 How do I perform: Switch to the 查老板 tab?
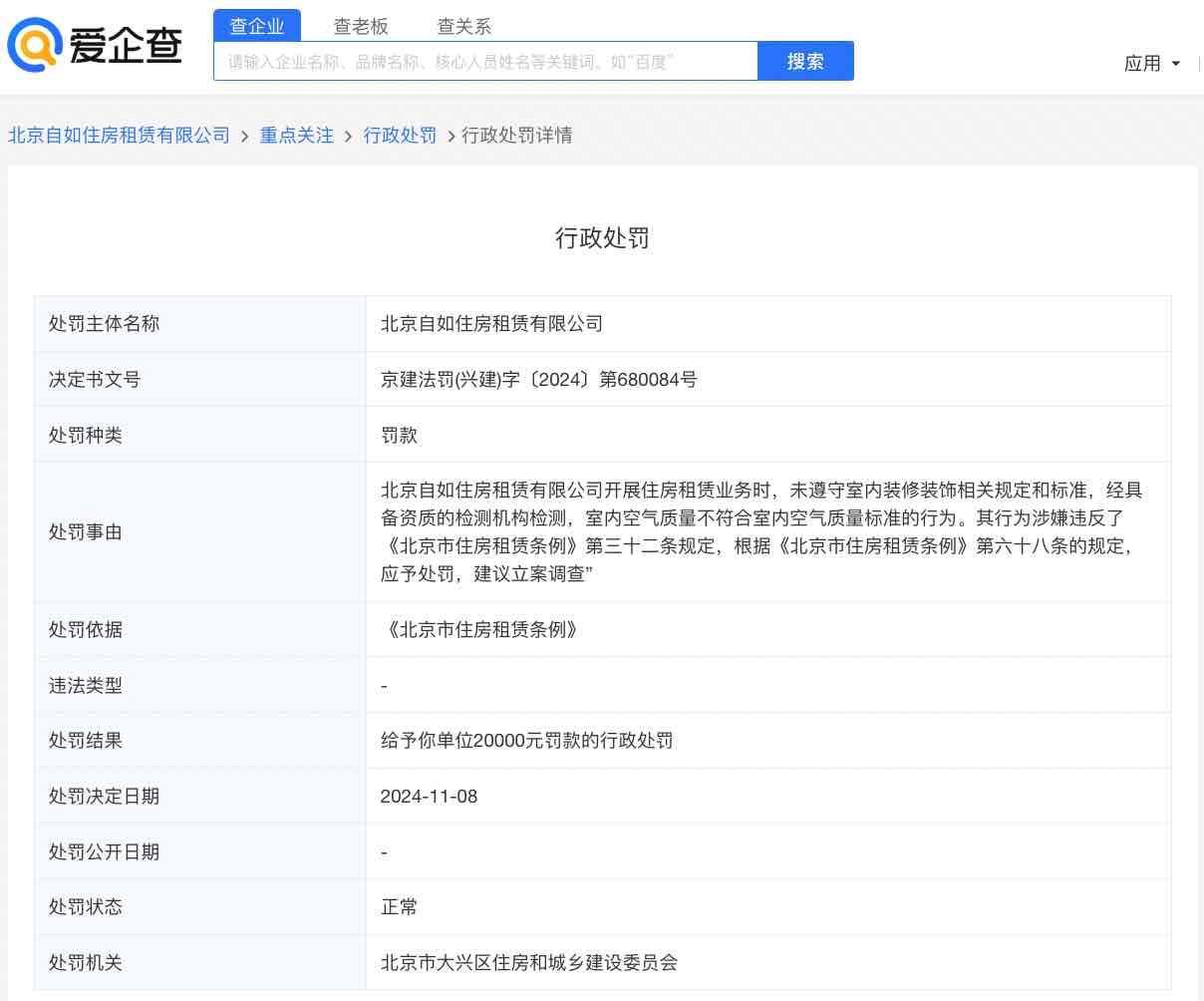pyautogui.click(x=361, y=26)
